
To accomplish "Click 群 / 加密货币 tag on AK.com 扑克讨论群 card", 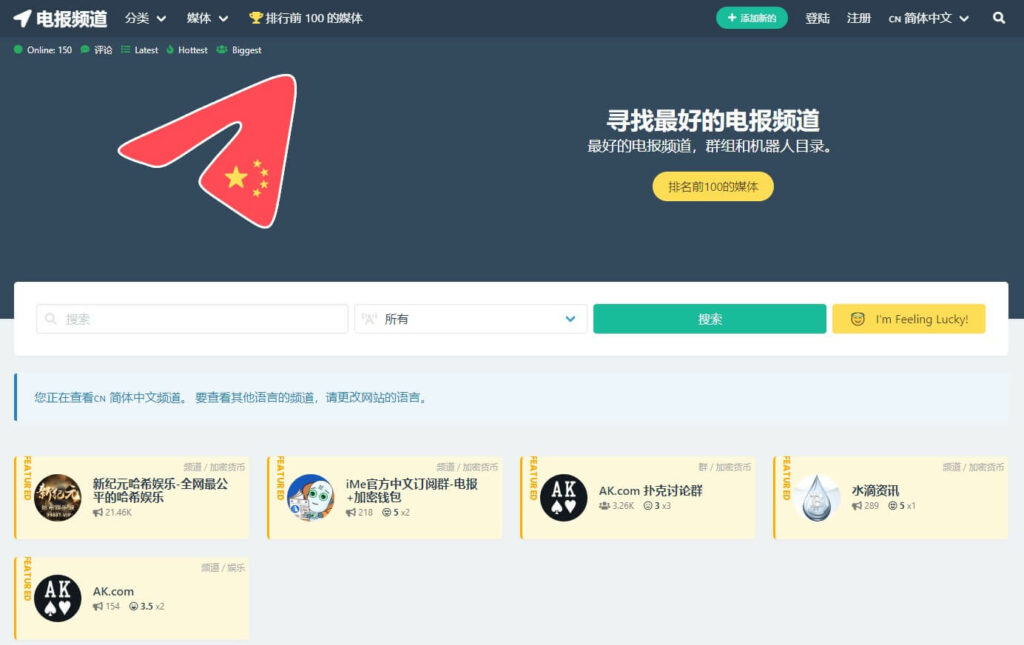I will coord(724,467).
